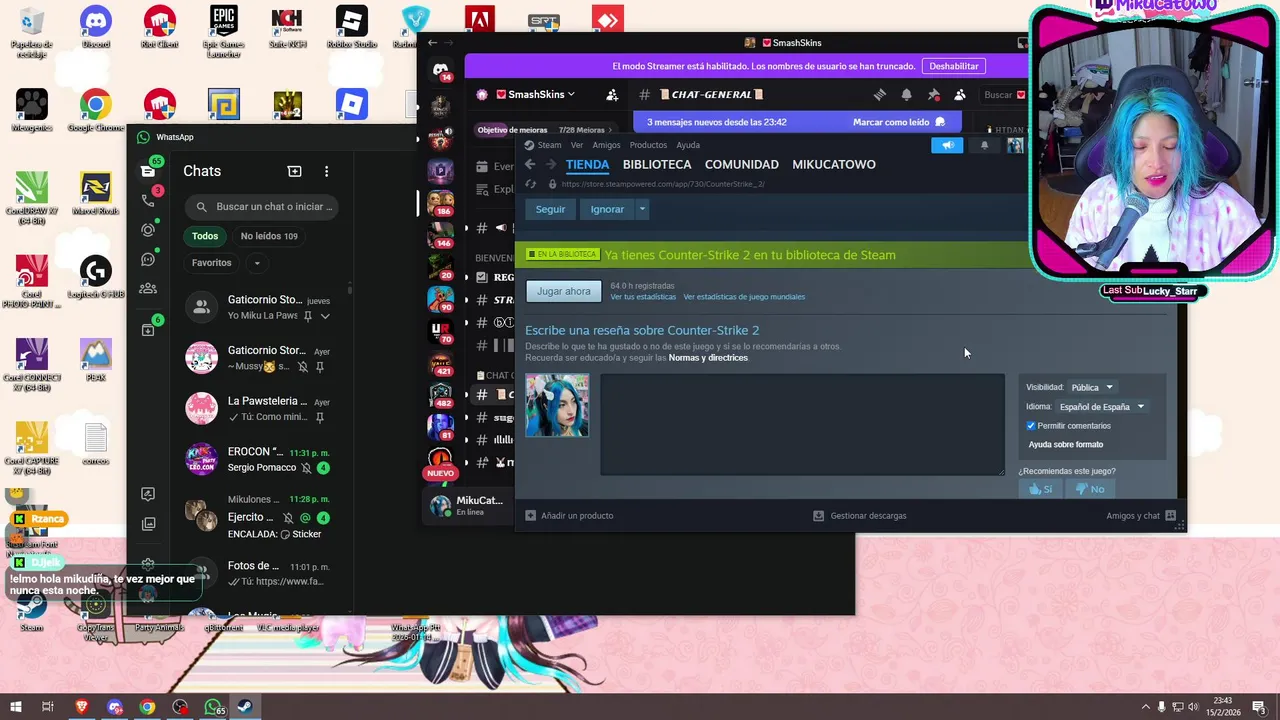Viewport: 1280px width, 720px height.
Task: Open Ver menu in Steam
Action: click(x=577, y=145)
